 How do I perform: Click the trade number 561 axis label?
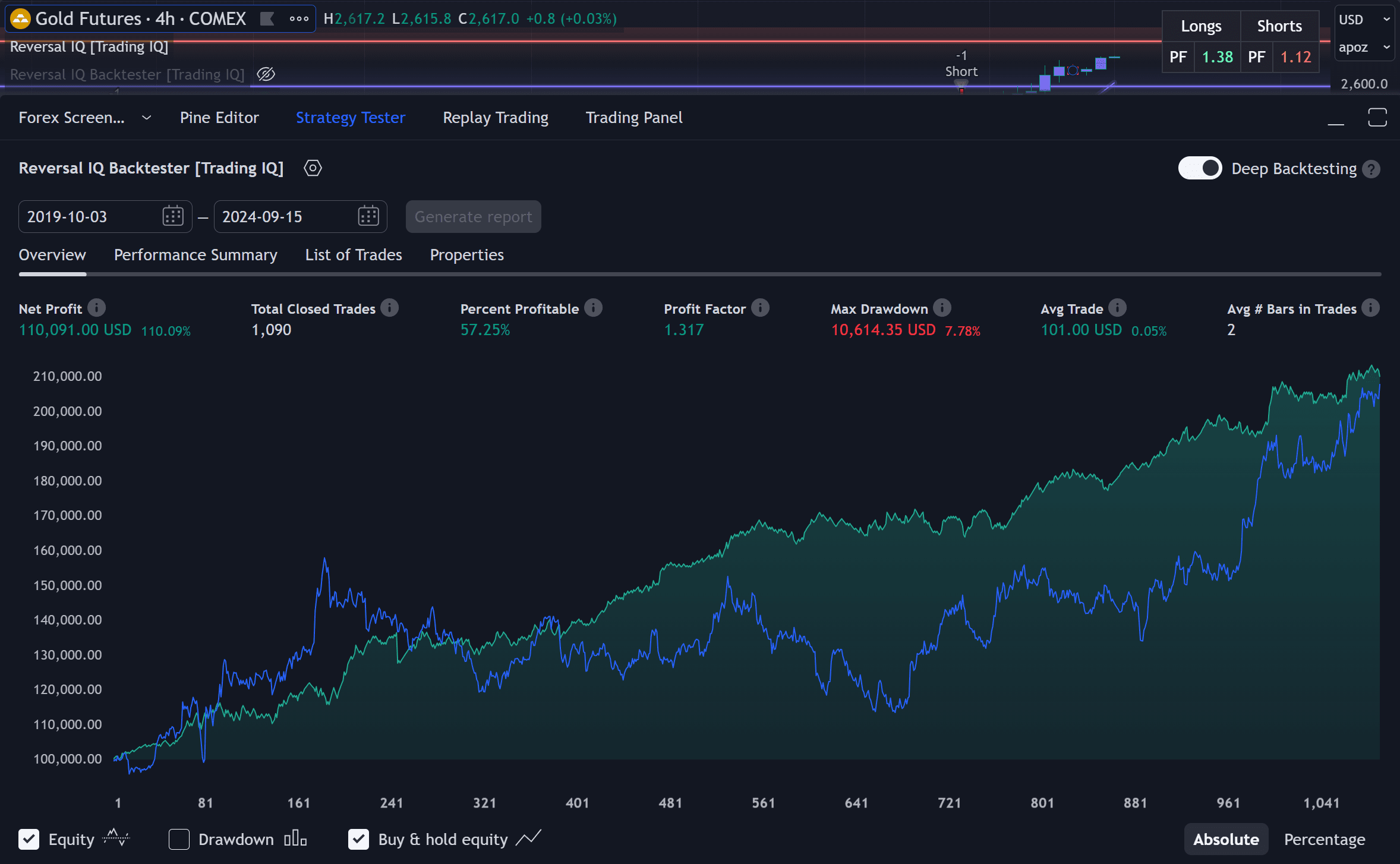pyautogui.click(x=763, y=803)
